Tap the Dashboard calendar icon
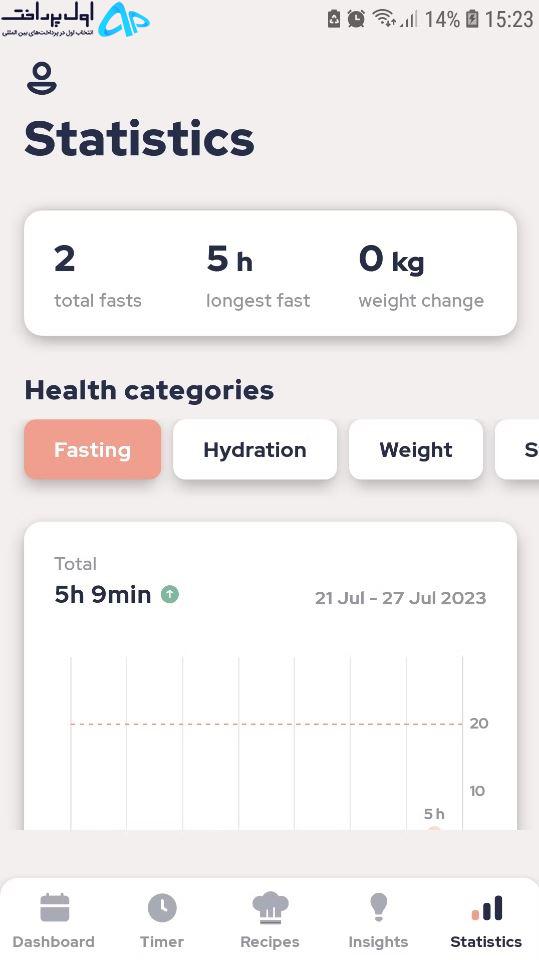The height and width of the screenshot is (960, 539). [55, 907]
